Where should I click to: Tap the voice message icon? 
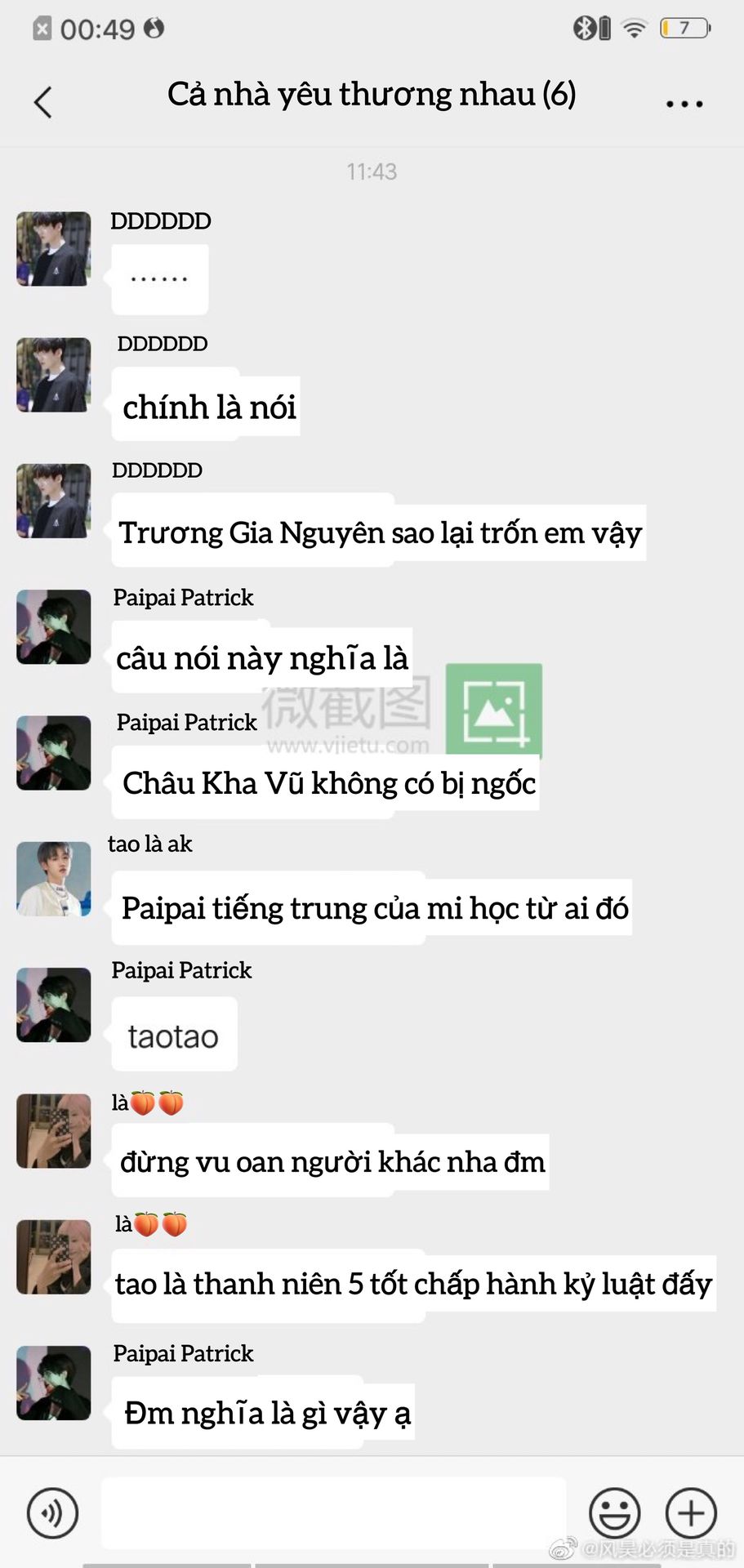53,1513
